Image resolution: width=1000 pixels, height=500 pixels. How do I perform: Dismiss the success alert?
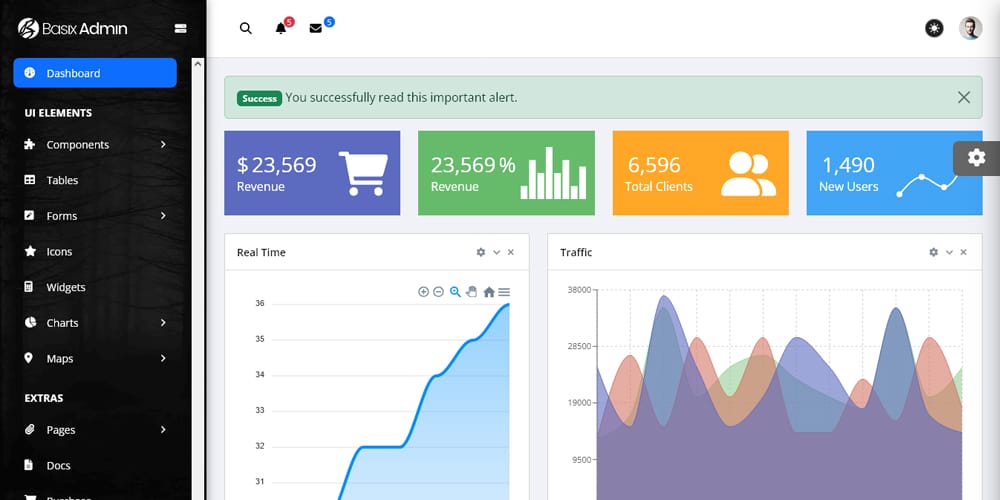(x=963, y=98)
